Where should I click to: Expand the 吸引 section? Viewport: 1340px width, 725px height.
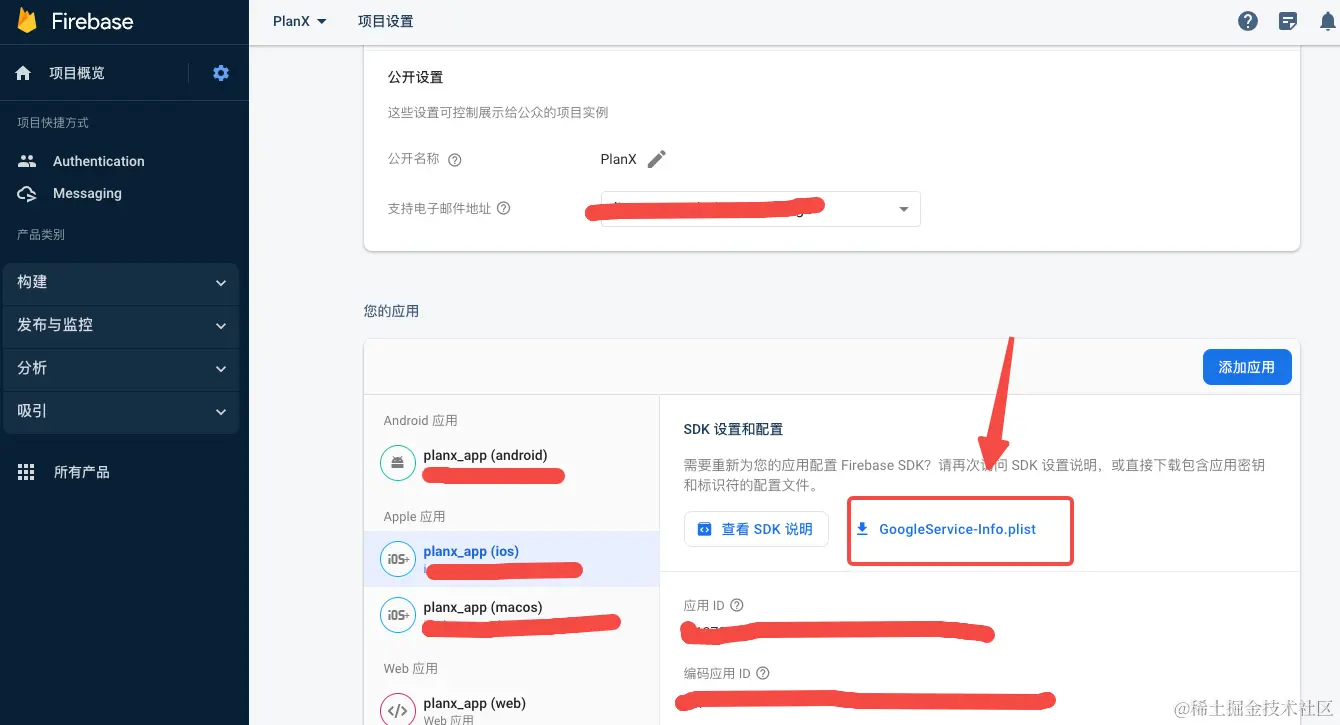click(x=121, y=411)
